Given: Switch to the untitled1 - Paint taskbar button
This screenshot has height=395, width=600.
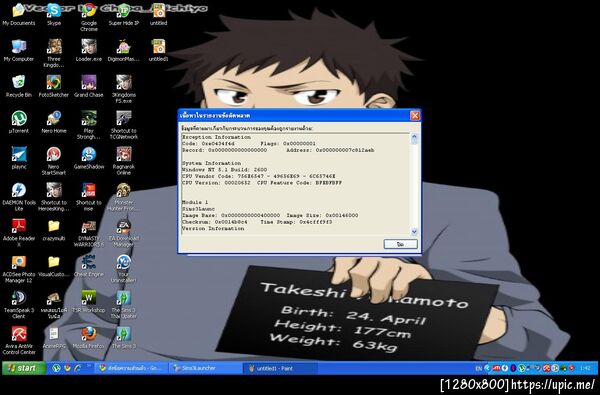Looking at the screenshot, I should (280, 368).
